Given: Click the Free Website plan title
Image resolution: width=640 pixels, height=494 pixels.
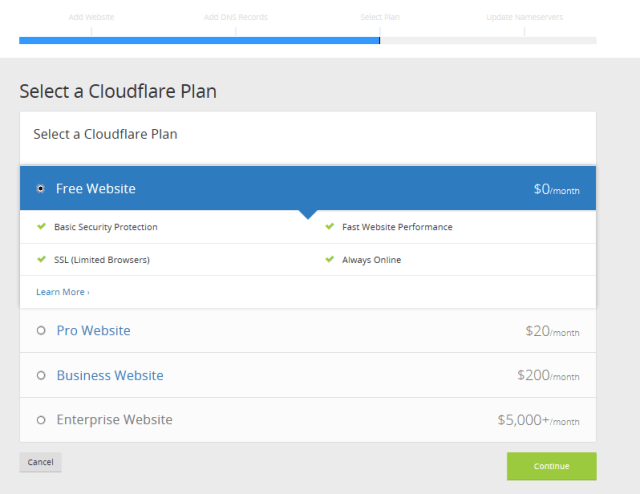Looking at the screenshot, I should 96,188.
